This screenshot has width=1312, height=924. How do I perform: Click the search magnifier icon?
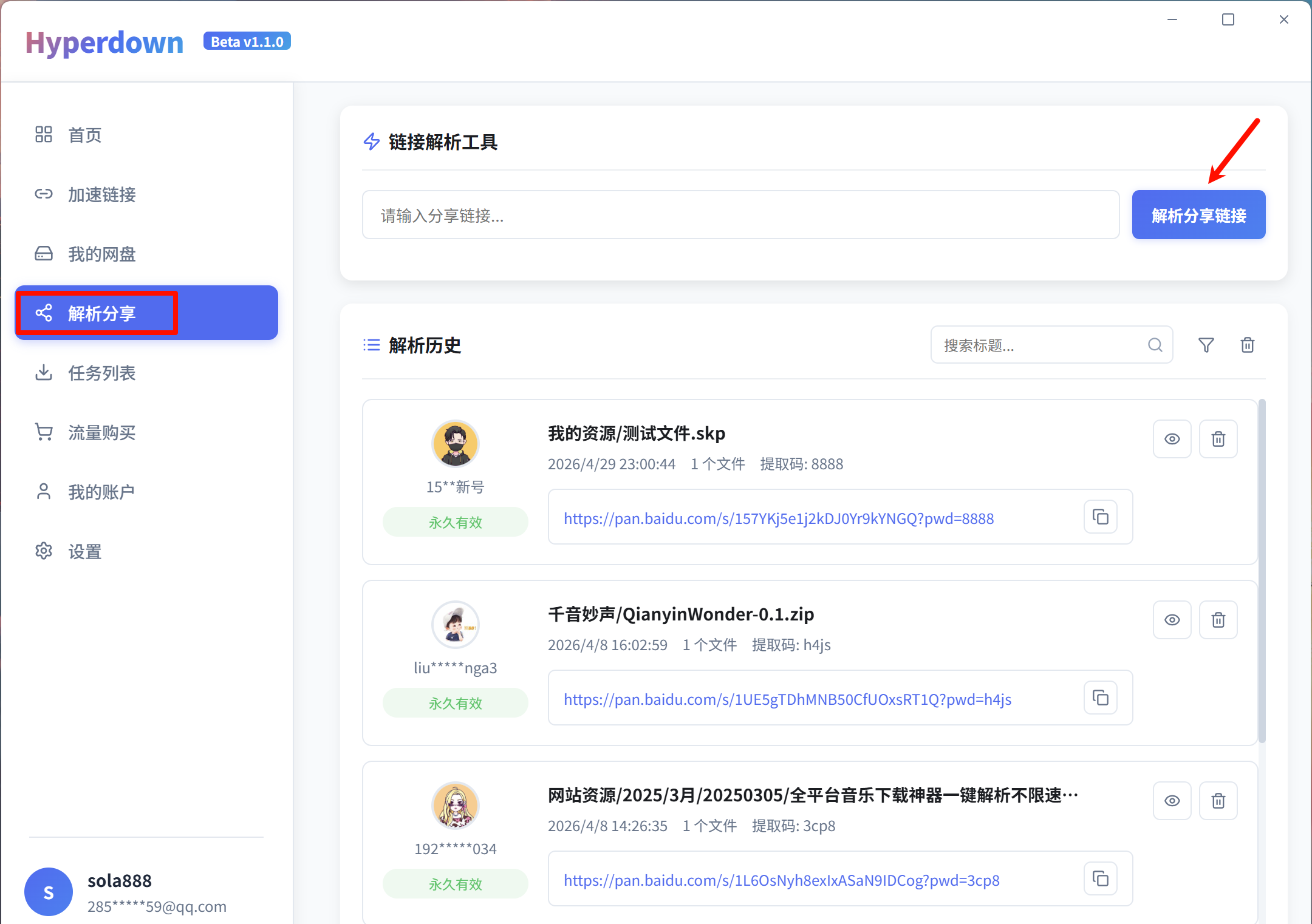1155,345
